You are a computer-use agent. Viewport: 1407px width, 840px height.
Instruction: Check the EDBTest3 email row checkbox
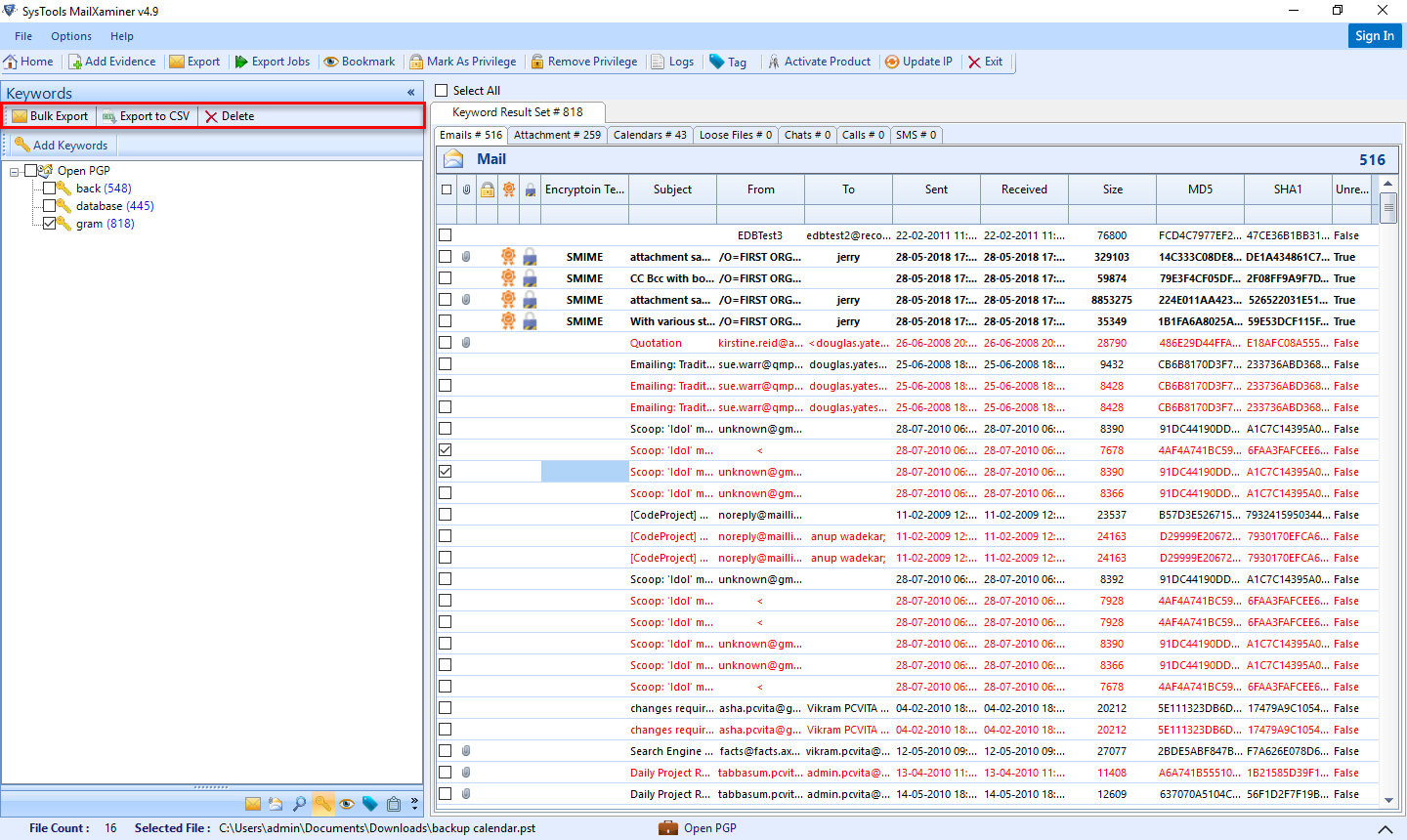pos(446,235)
